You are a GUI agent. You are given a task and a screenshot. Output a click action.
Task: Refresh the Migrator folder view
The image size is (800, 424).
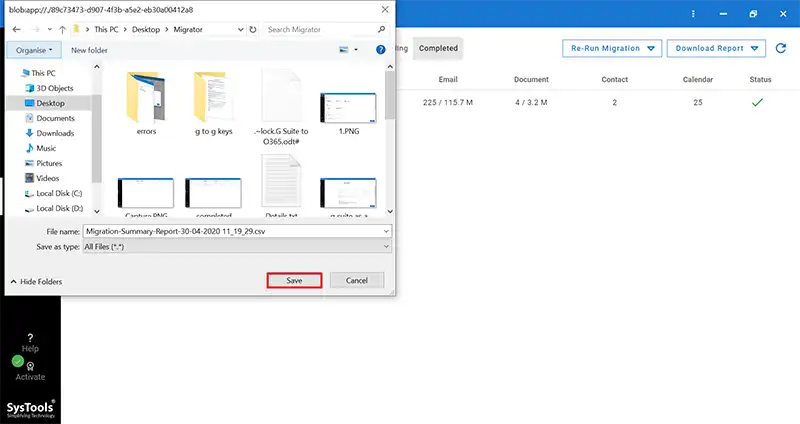[253, 30]
